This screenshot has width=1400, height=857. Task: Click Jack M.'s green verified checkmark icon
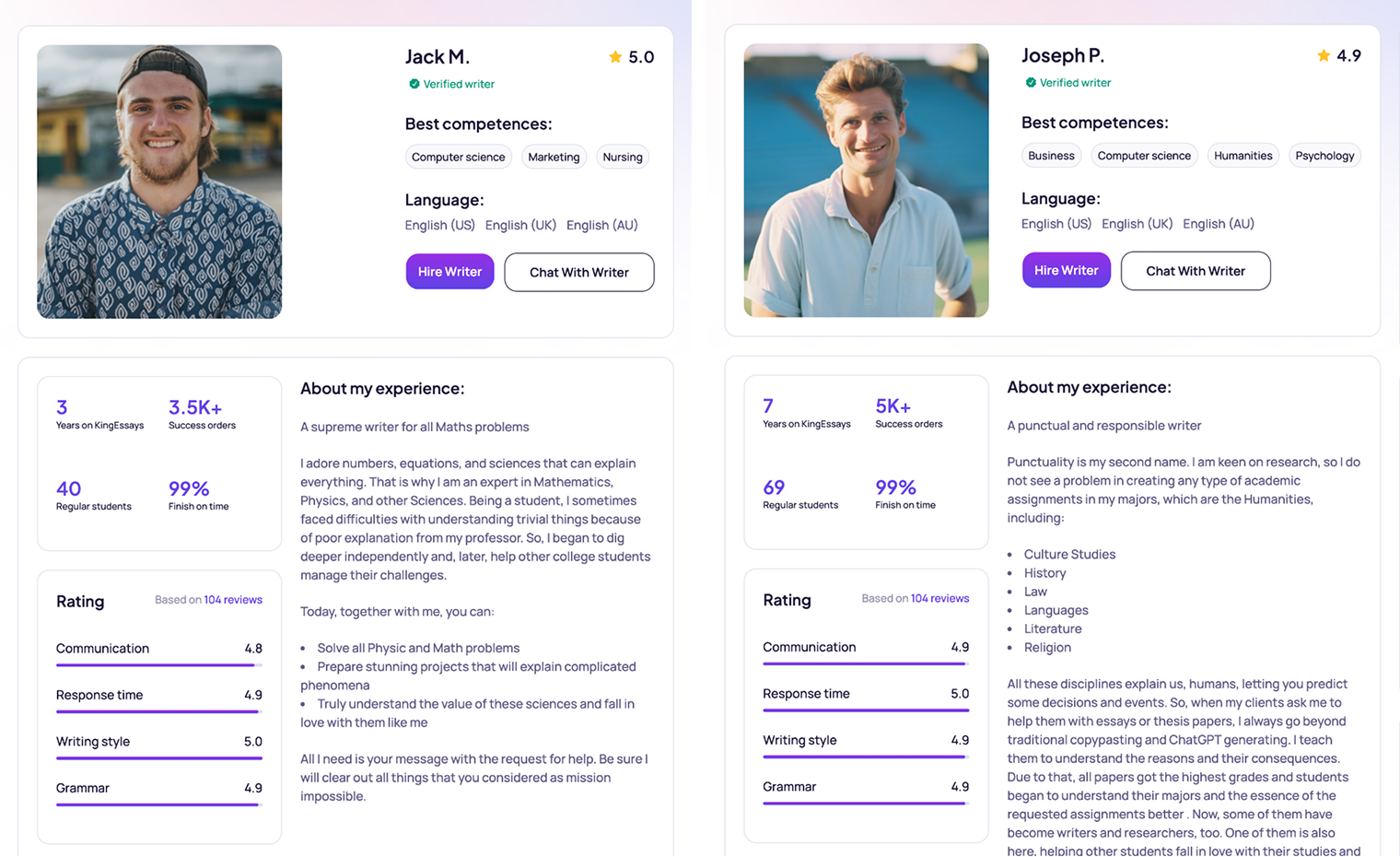point(414,84)
